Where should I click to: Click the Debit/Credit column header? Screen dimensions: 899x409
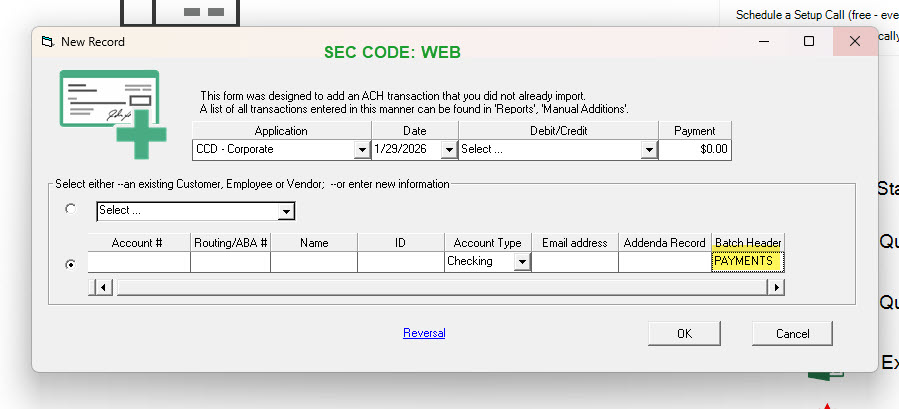point(558,131)
